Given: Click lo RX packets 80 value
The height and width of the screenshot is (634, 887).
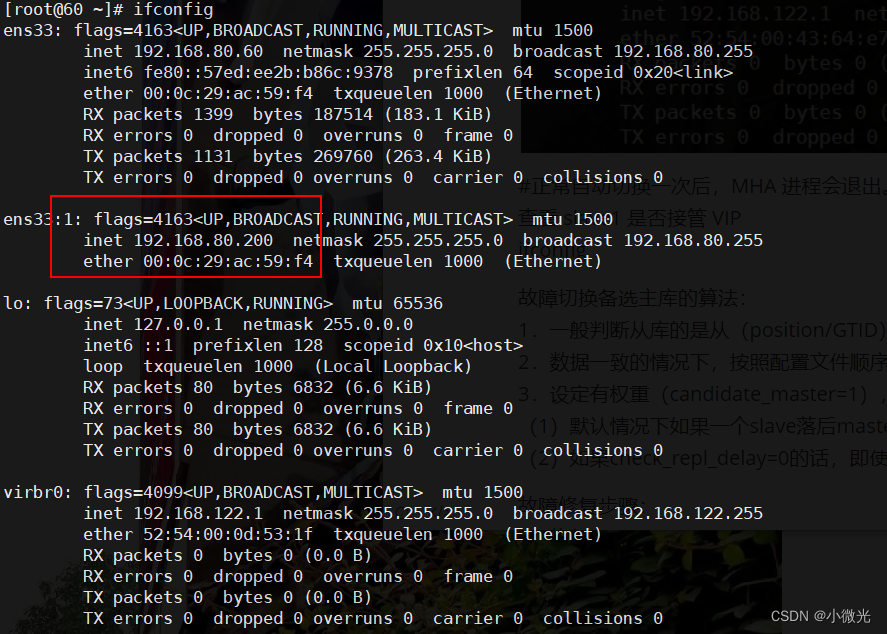Looking at the screenshot, I should tap(203, 387).
